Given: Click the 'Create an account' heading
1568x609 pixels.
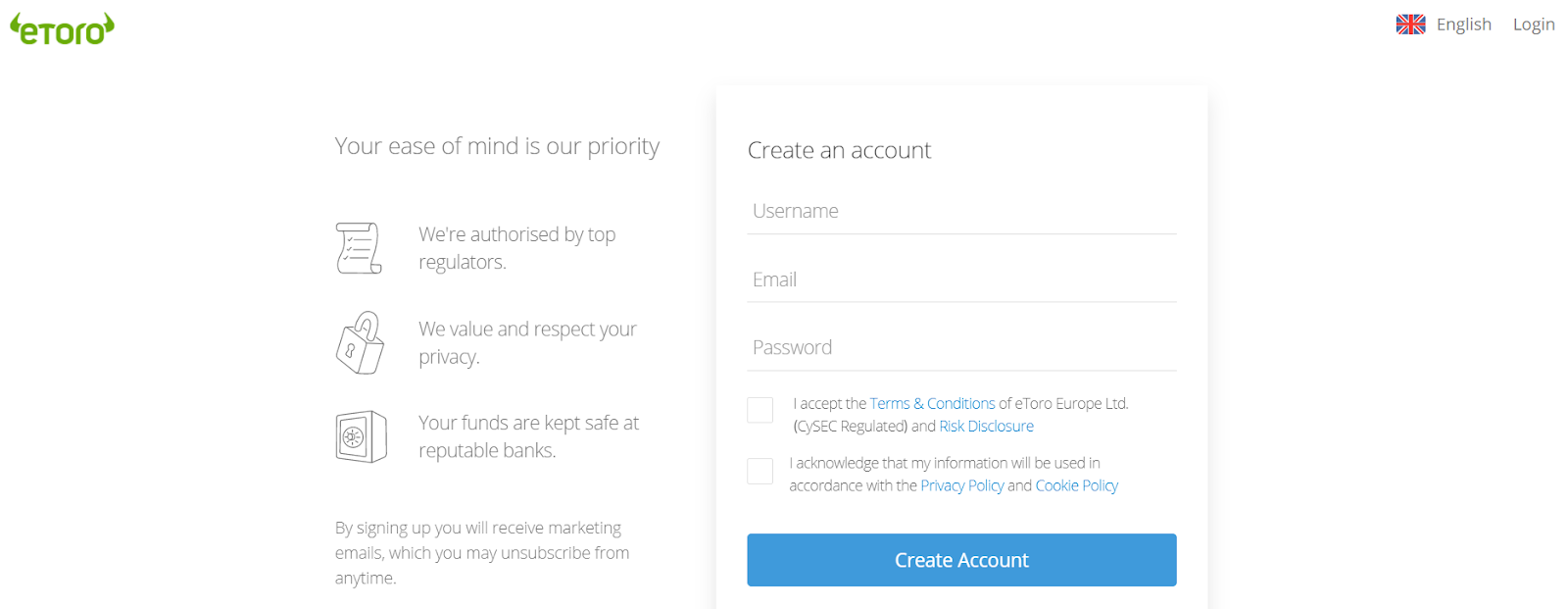Looking at the screenshot, I should pyautogui.click(x=839, y=150).
